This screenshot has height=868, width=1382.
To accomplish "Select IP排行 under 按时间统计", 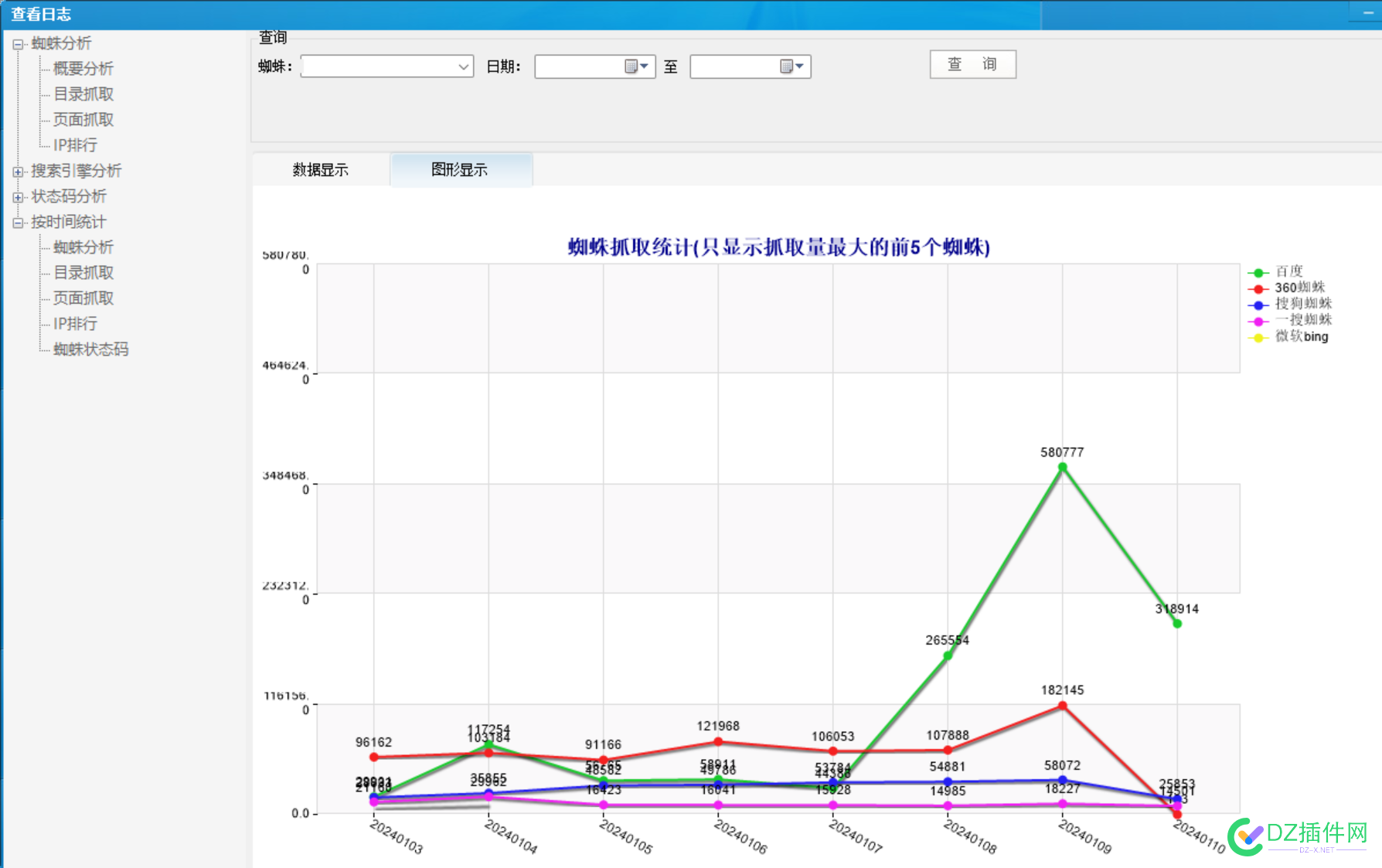I will coord(75,324).
